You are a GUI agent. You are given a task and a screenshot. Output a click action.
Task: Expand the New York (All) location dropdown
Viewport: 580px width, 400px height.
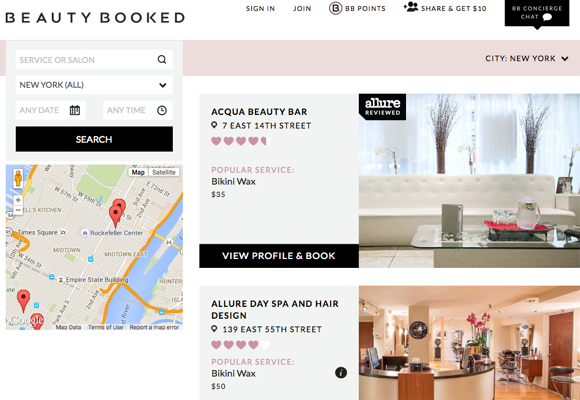point(94,85)
